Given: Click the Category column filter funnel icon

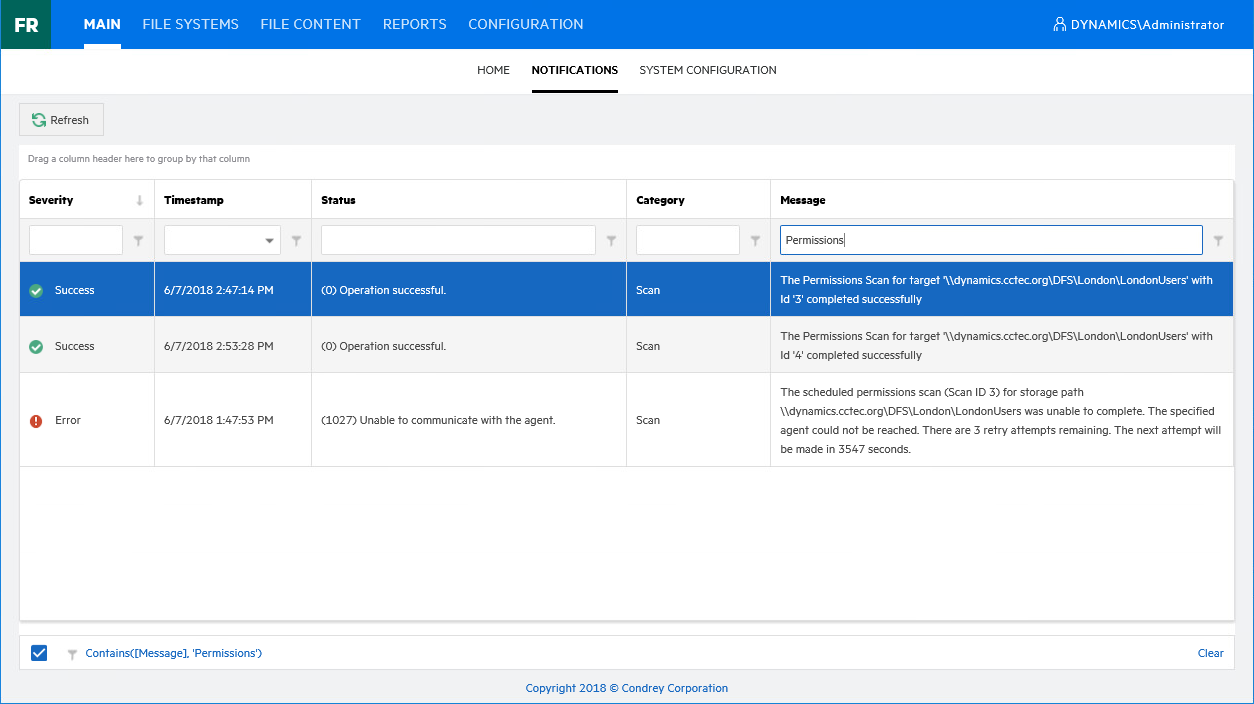Looking at the screenshot, I should point(755,241).
